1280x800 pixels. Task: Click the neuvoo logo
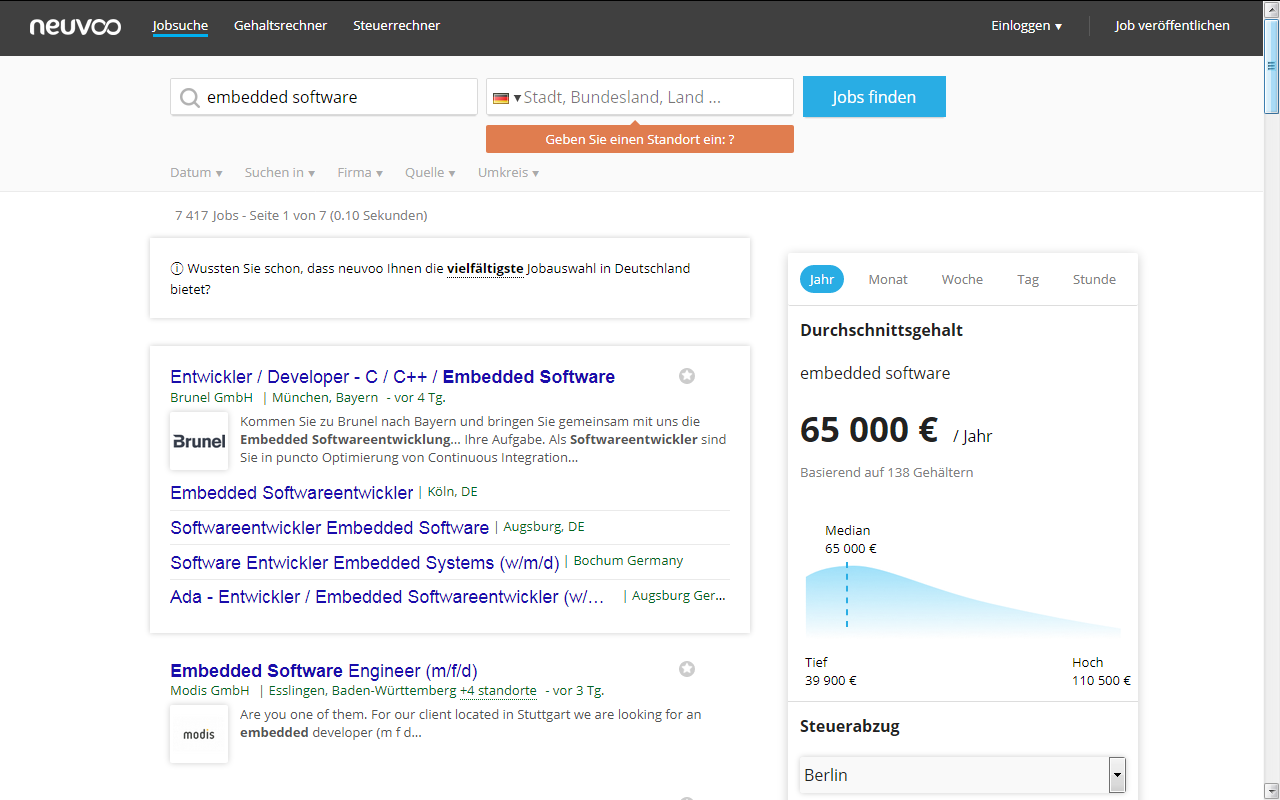(x=75, y=27)
